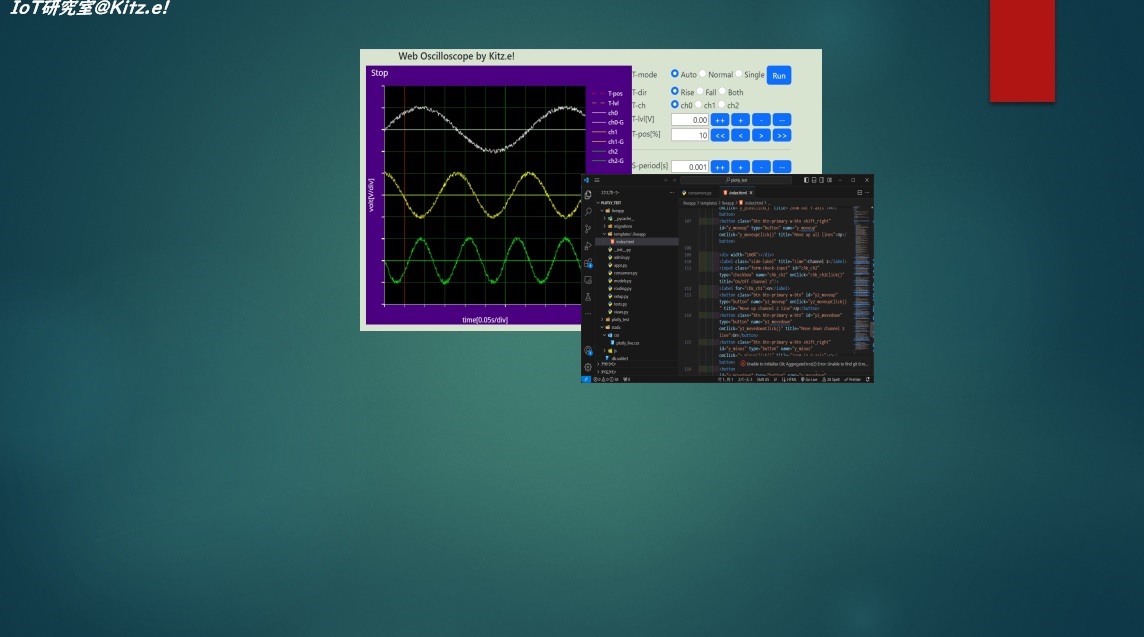Click the remote connection icon in the status bar
Viewport: 1144px width, 637px height.
(x=585, y=380)
